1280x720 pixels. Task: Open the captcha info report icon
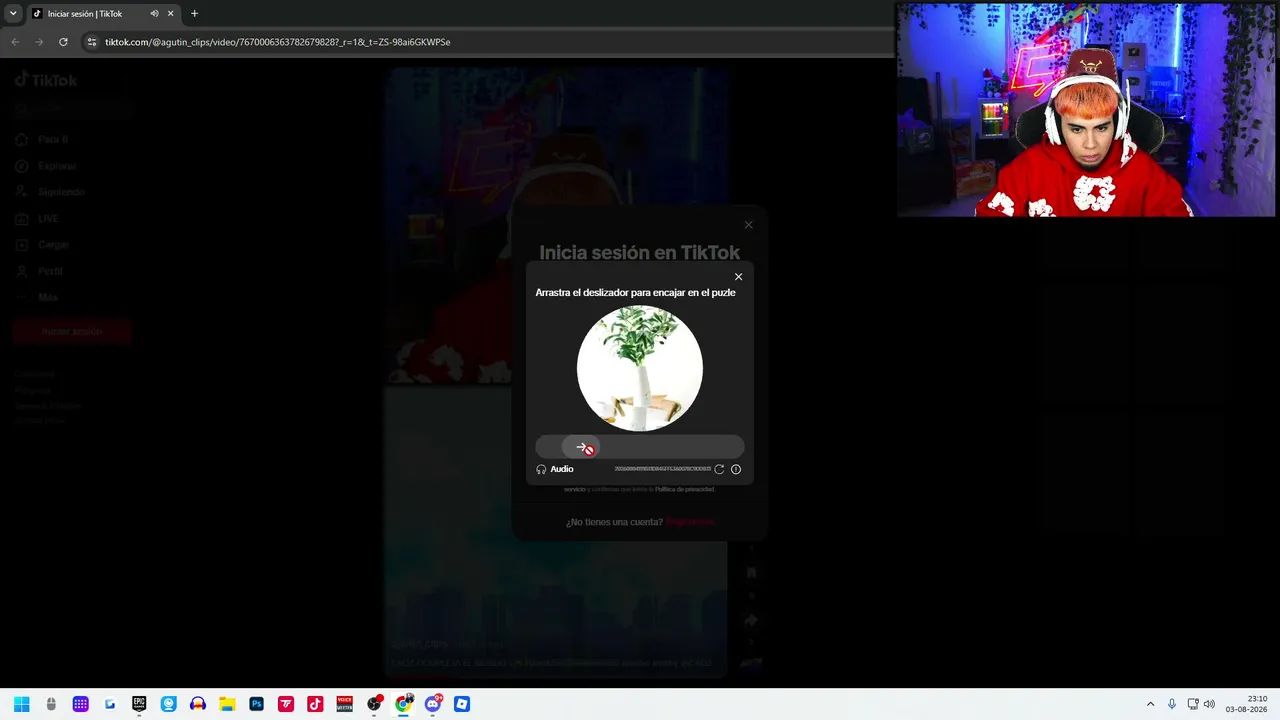736,469
